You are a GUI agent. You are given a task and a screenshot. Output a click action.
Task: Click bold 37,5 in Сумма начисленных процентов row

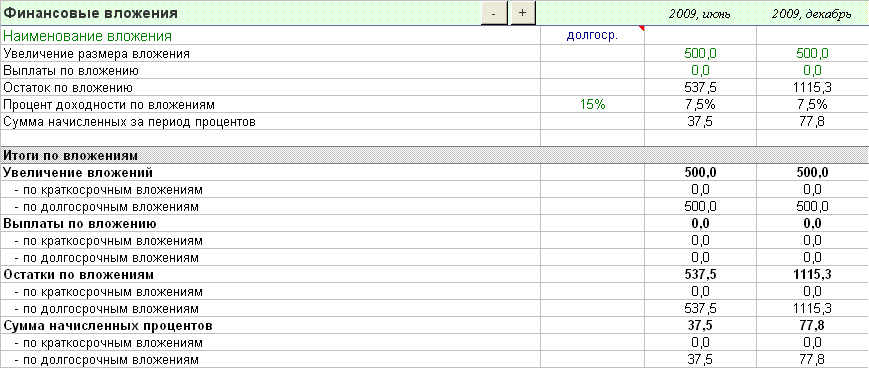click(701, 326)
